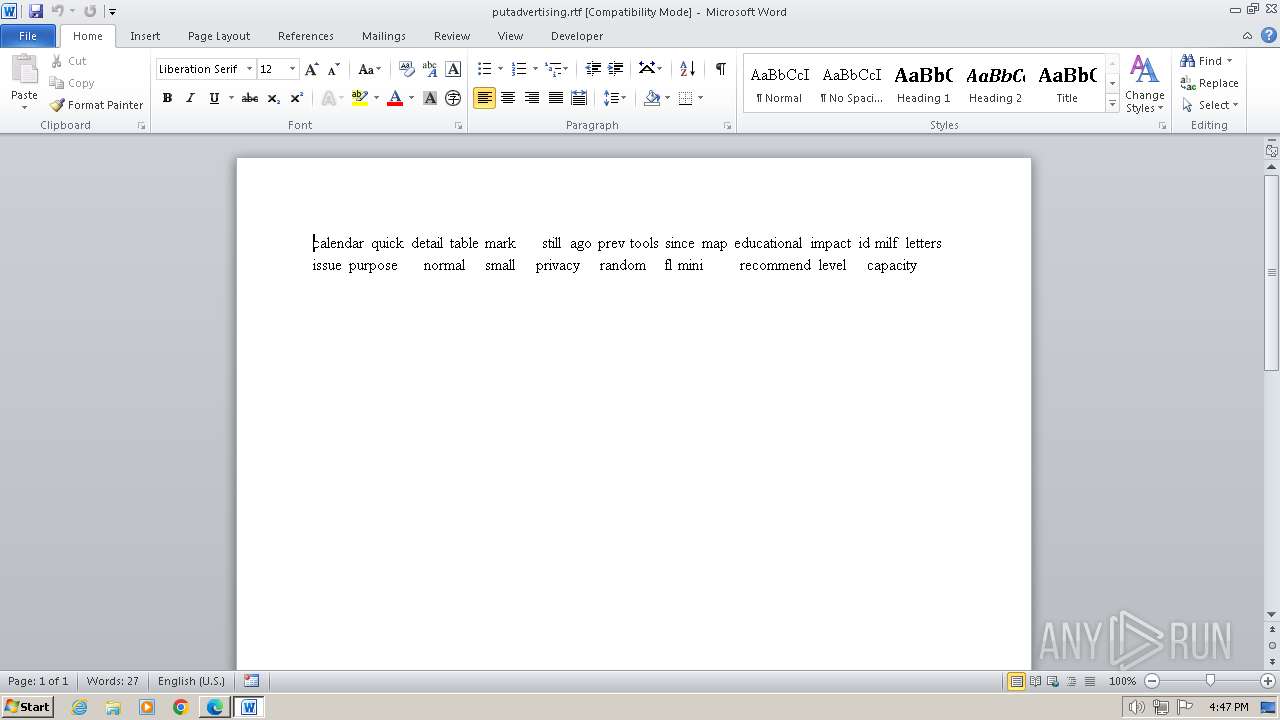Click the zoom slider handle
This screenshot has height=720, width=1280.
pyautogui.click(x=1210, y=681)
